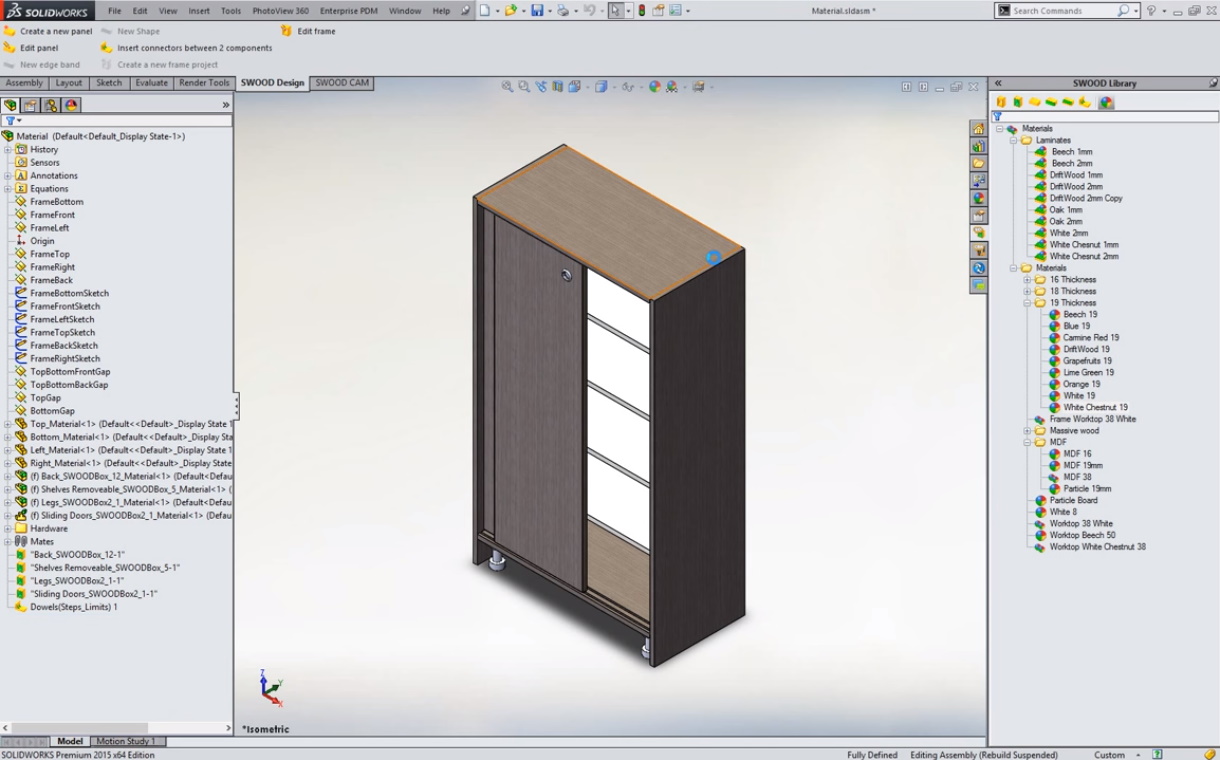Click the Edit frame icon

[x=287, y=31]
